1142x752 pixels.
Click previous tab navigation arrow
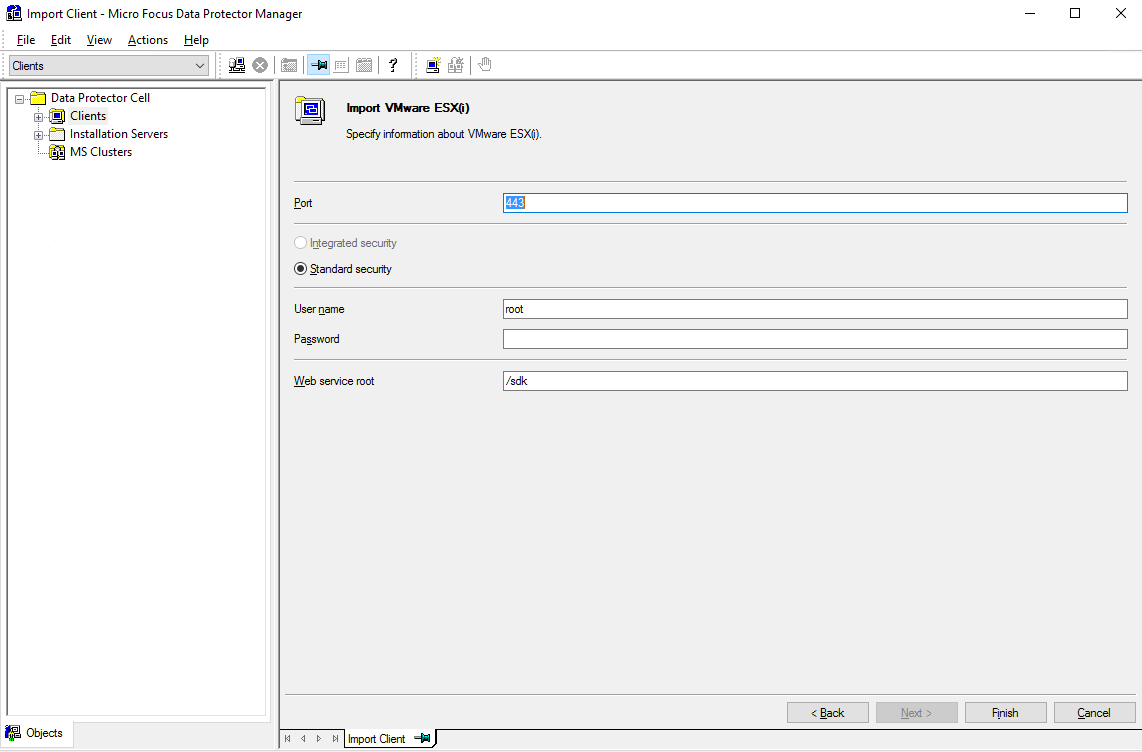click(x=303, y=738)
